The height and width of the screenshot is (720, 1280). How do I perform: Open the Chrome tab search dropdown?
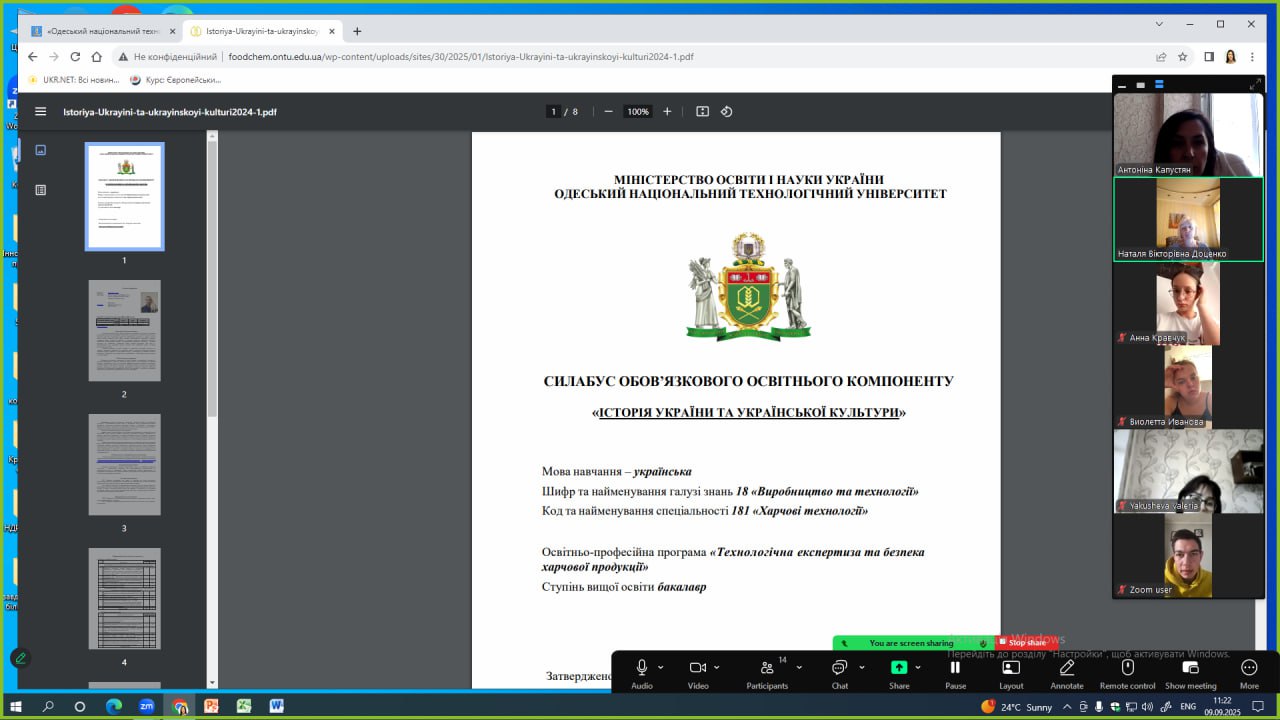1160,24
